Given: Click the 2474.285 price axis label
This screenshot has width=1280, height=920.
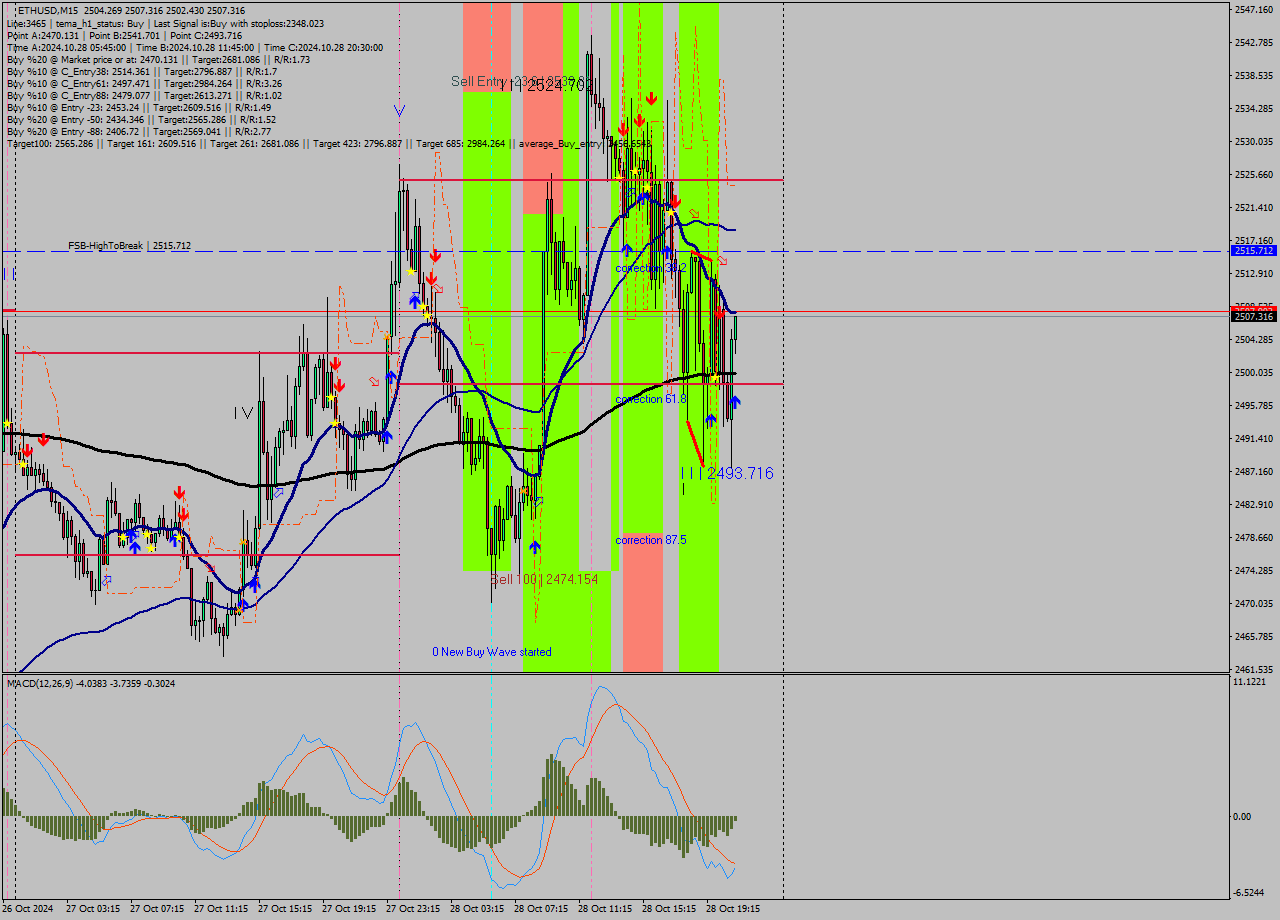Looking at the screenshot, I should tap(1254, 570).
